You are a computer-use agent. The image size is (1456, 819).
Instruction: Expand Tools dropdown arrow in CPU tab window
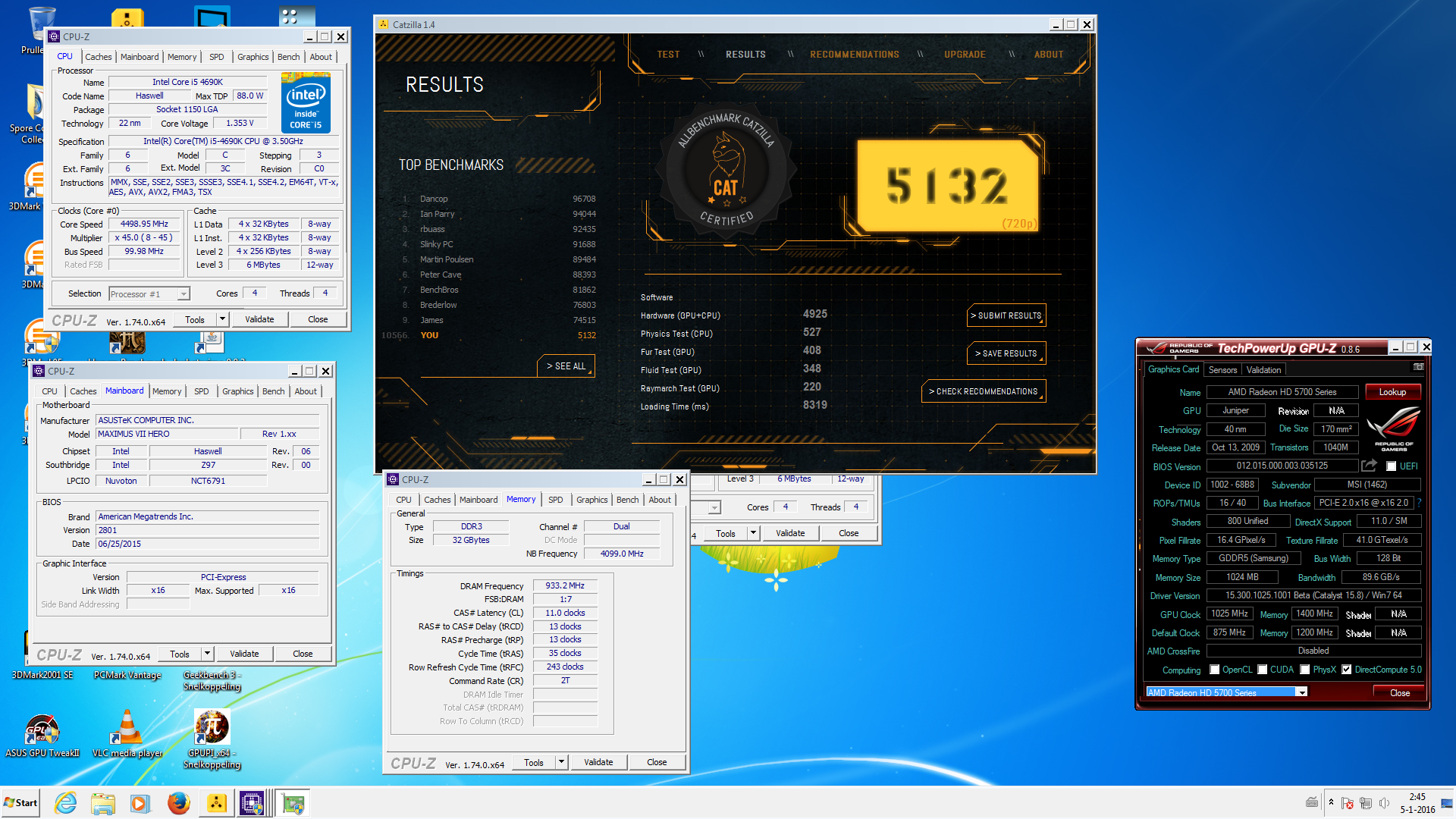click(x=222, y=319)
